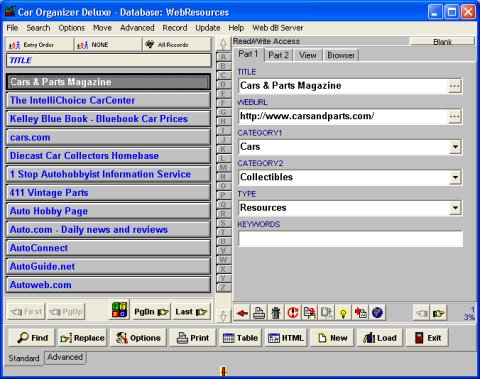Click the TITLE field in record form
The height and width of the screenshot is (379, 480).
(x=343, y=86)
